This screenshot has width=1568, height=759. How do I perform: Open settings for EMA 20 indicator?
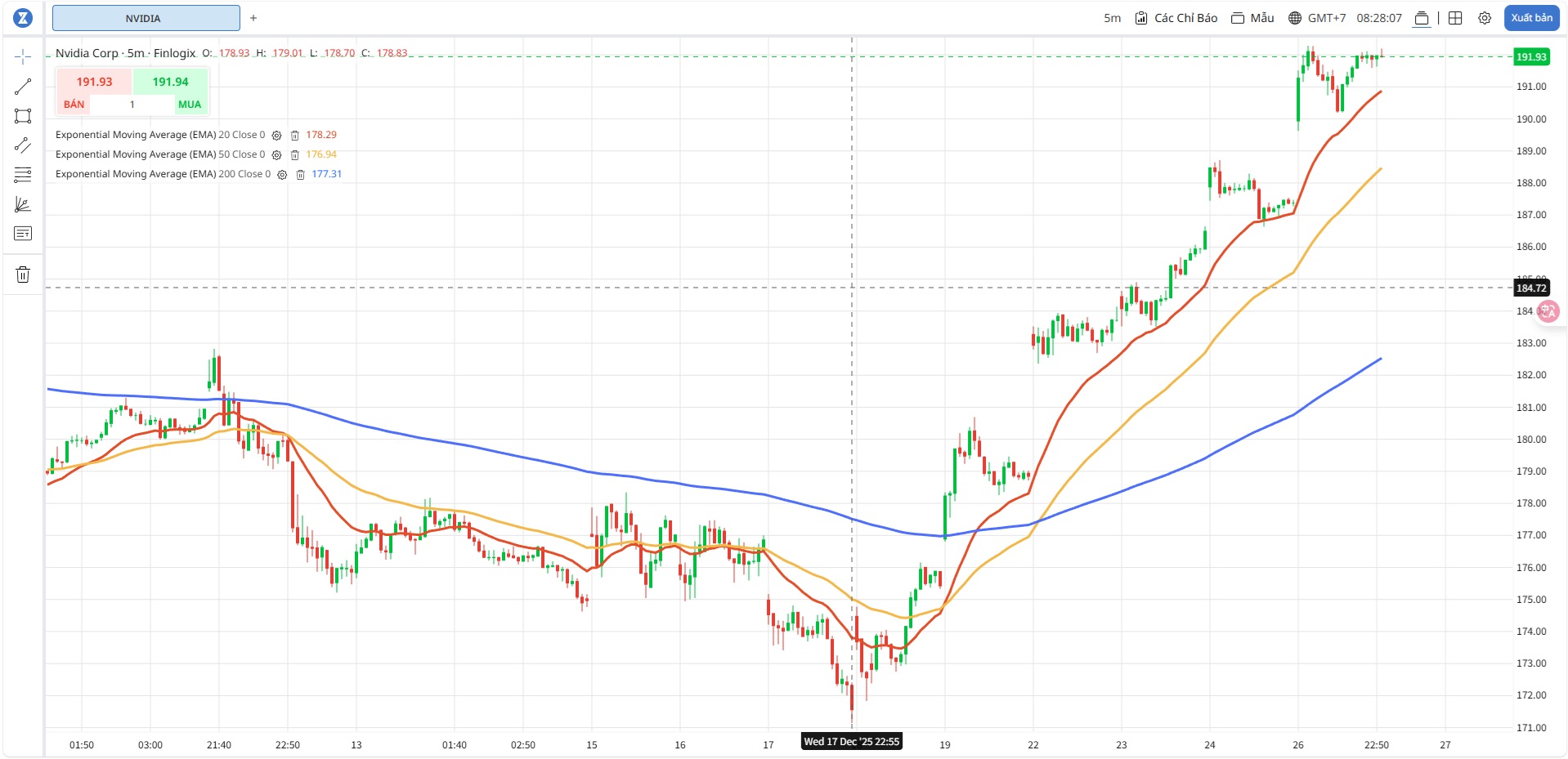tap(276, 136)
